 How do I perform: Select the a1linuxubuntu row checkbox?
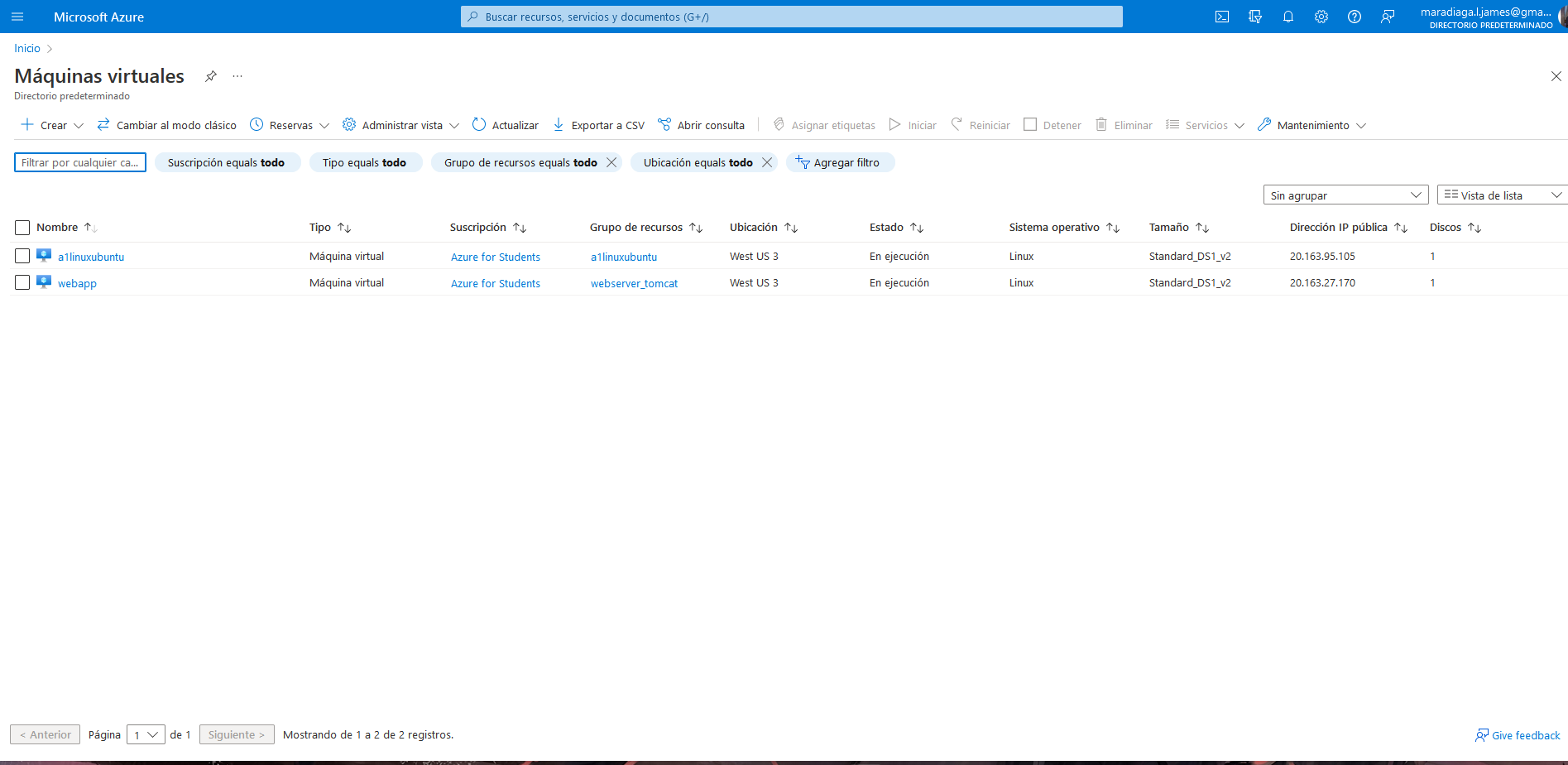point(22,256)
